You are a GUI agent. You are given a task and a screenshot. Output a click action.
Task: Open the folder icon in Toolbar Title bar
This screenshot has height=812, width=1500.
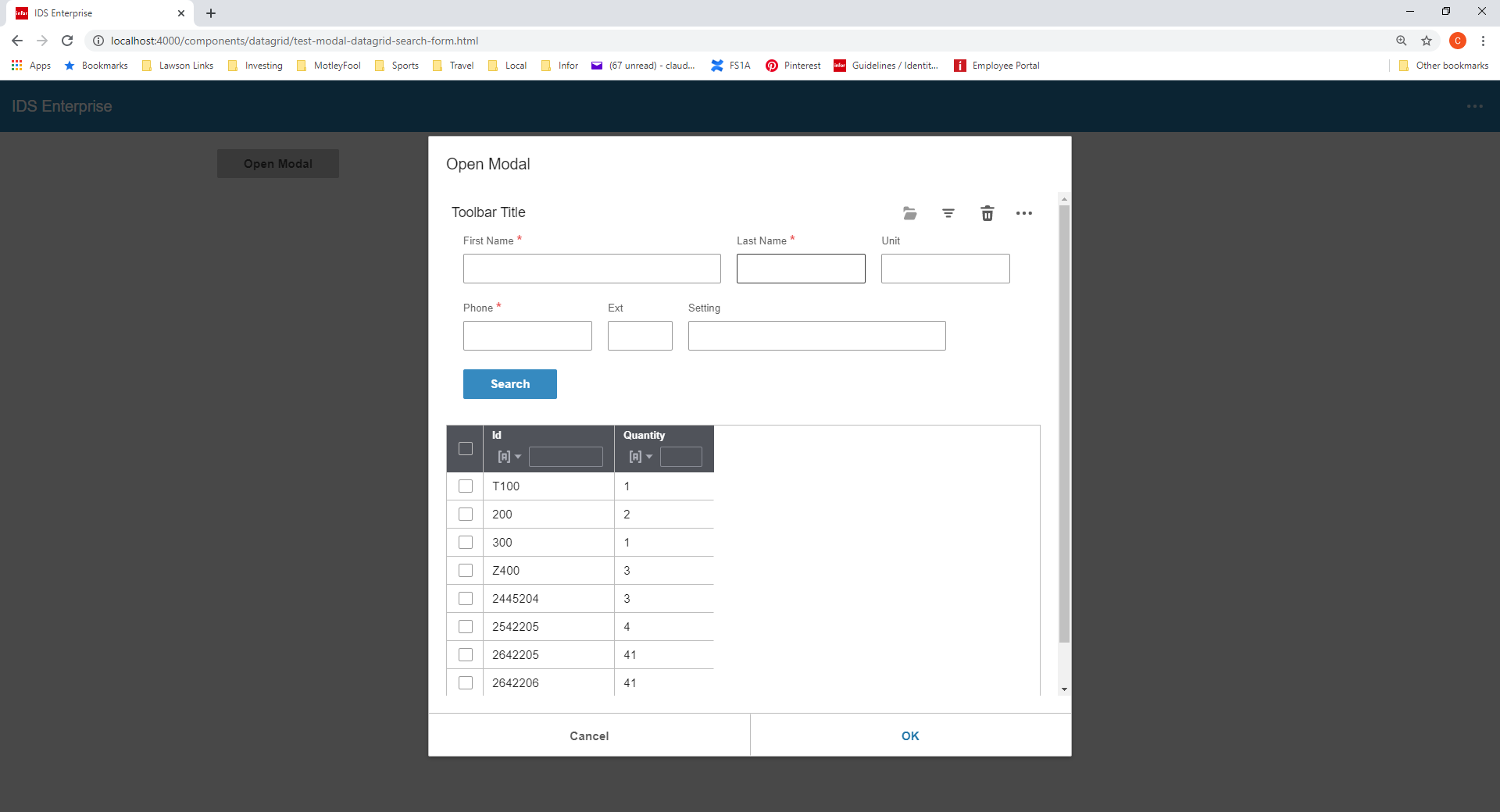909,213
